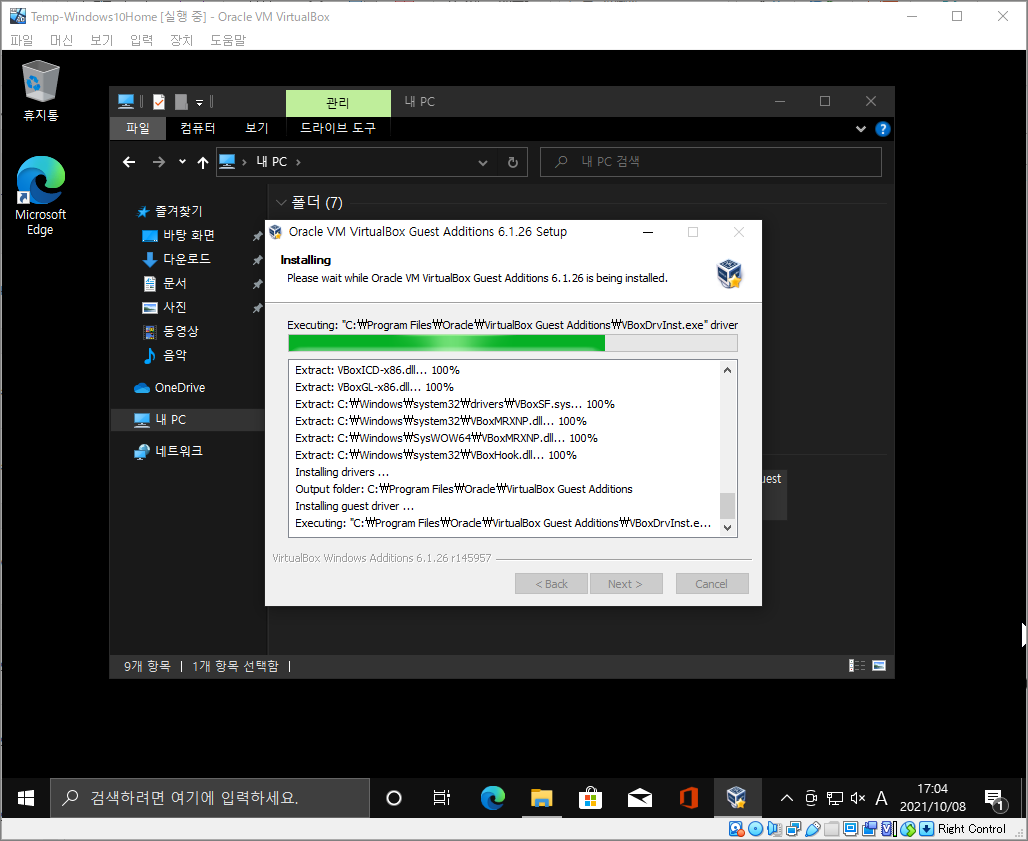Click the < Back button in setup
Image resolution: width=1028 pixels, height=841 pixels.
[x=551, y=583]
